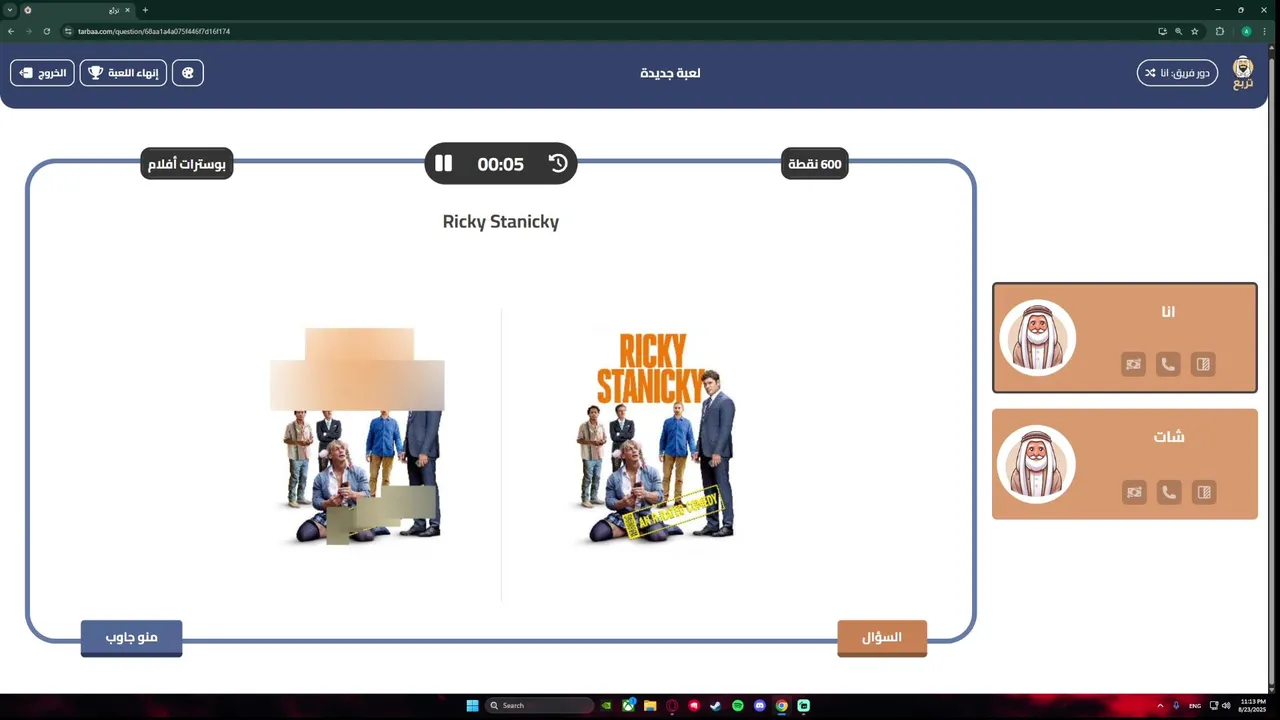Use the swap lifeline for team شات
Viewport: 1280px width, 720px height.
[x=1133, y=492]
